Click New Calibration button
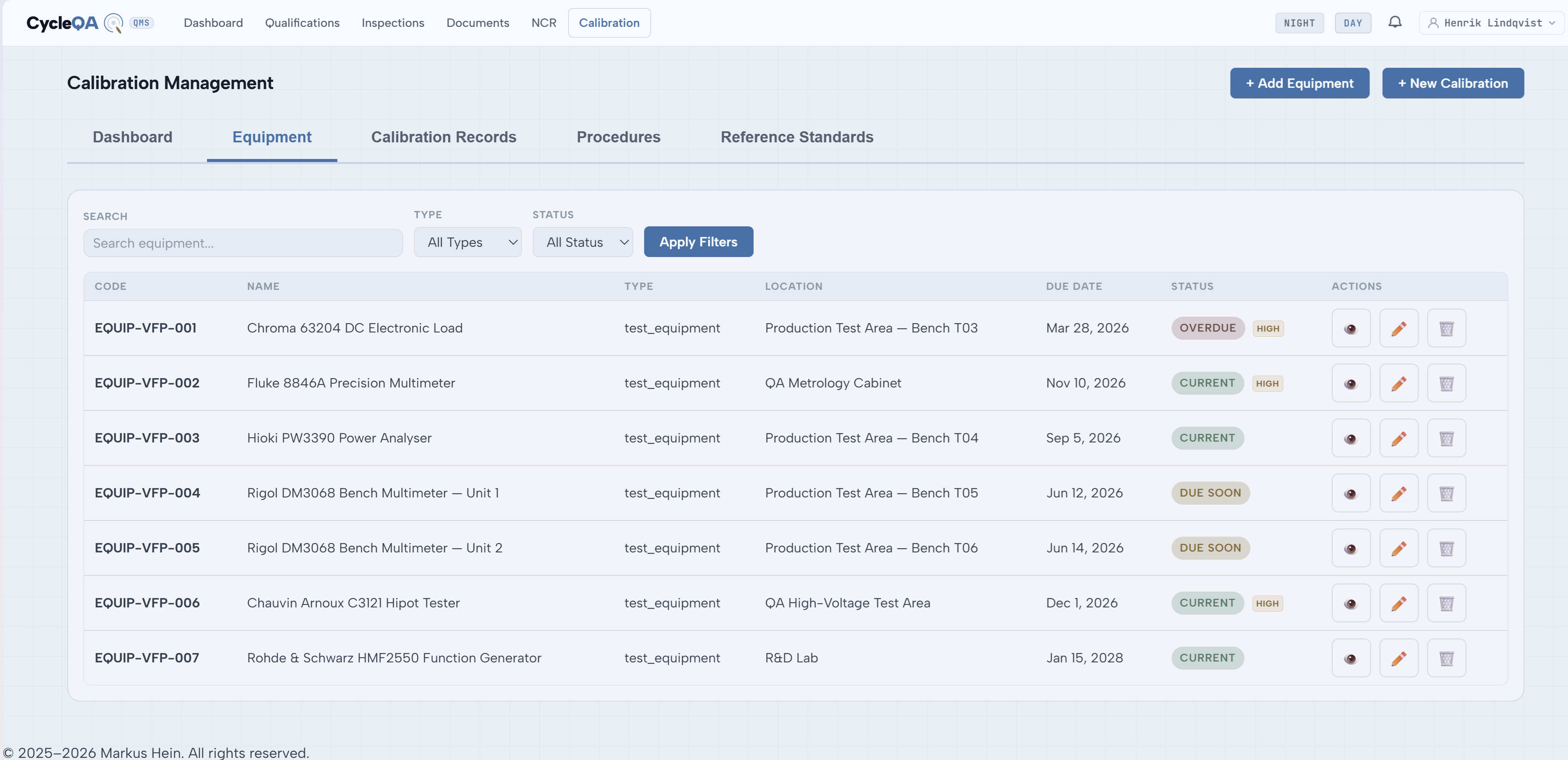The width and height of the screenshot is (1568, 760). click(x=1452, y=84)
